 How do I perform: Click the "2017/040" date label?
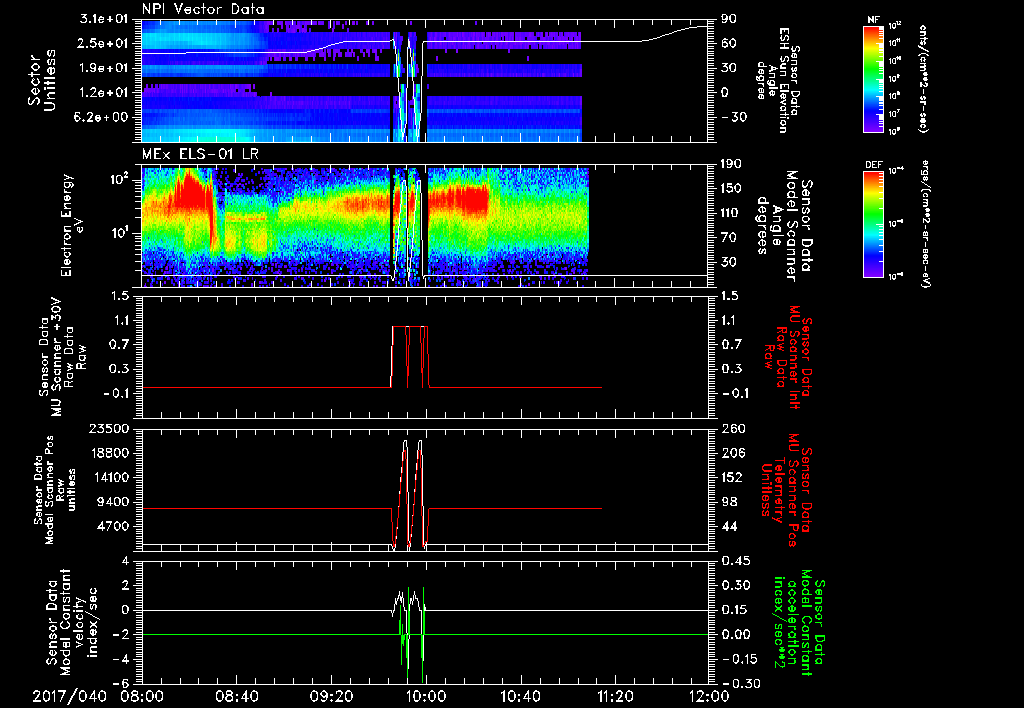click(69, 696)
